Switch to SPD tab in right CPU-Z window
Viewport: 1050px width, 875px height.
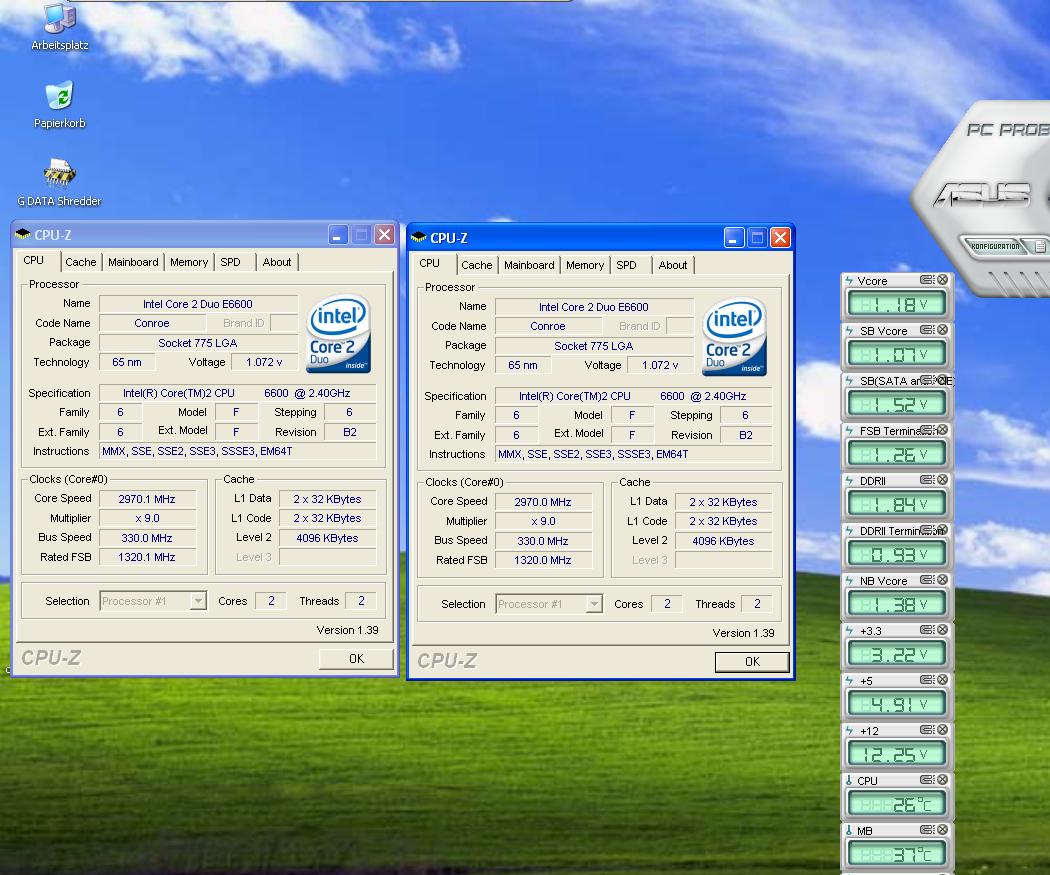[626, 265]
